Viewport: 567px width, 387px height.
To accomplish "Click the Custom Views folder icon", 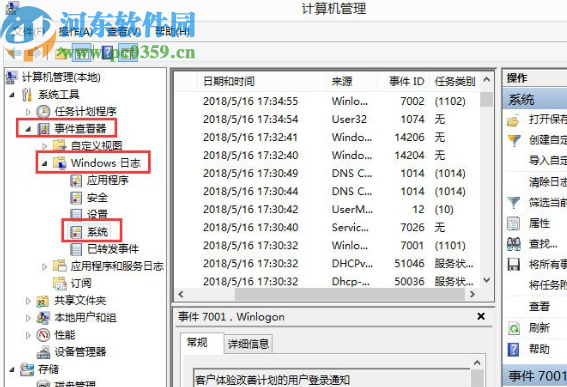I will click(x=60, y=146).
